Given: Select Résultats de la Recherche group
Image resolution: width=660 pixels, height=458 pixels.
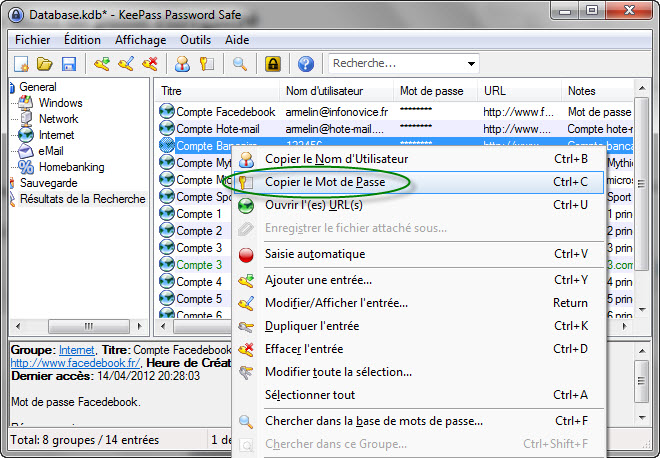Looking at the screenshot, I should [82, 199].
